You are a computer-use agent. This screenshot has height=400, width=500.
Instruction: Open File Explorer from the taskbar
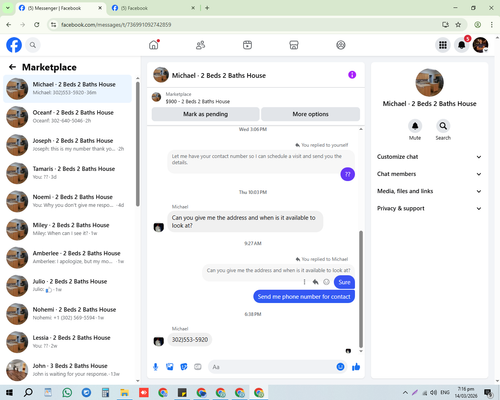[124, 393]
